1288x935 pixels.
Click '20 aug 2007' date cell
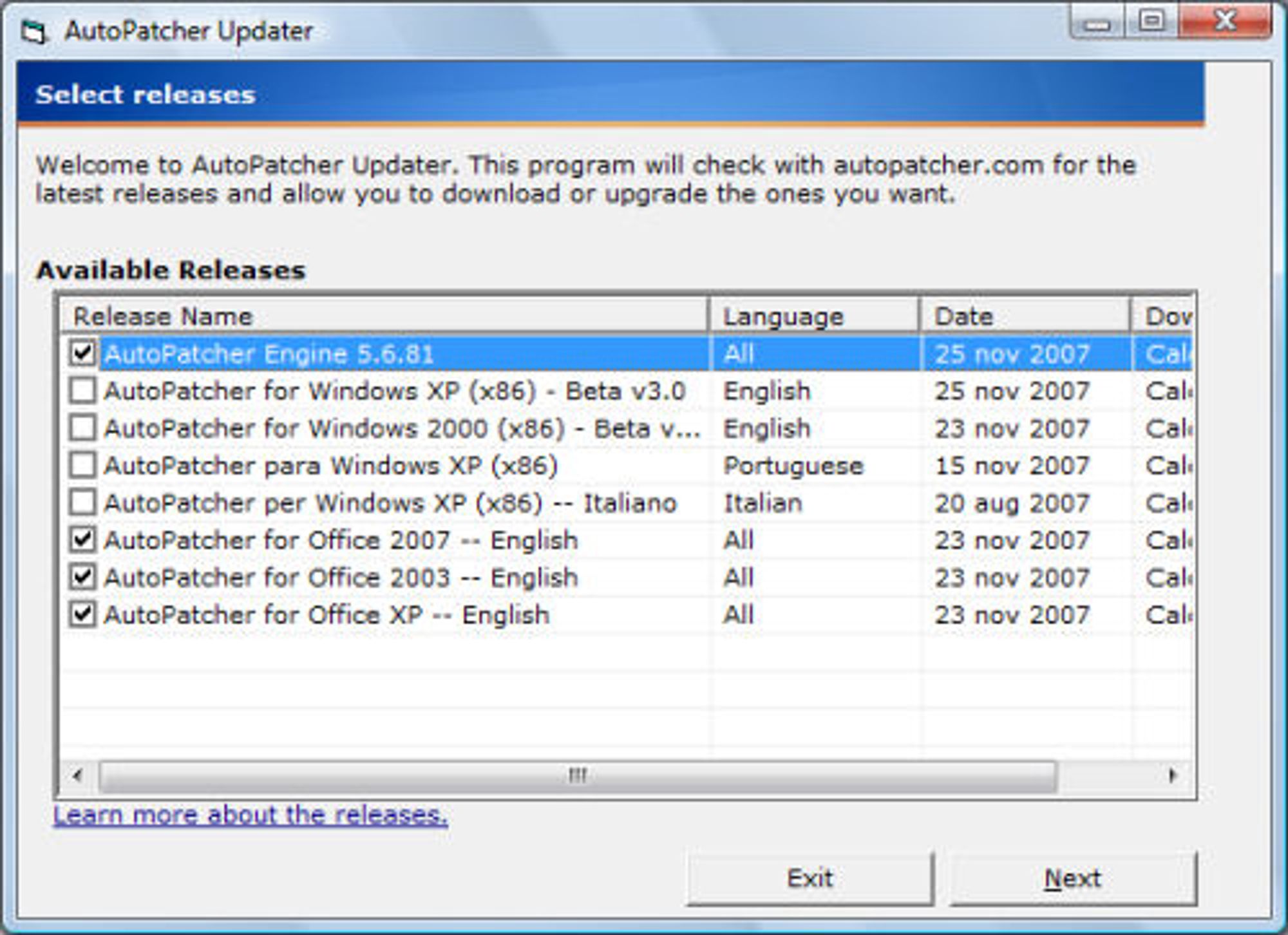point(1012,503)
